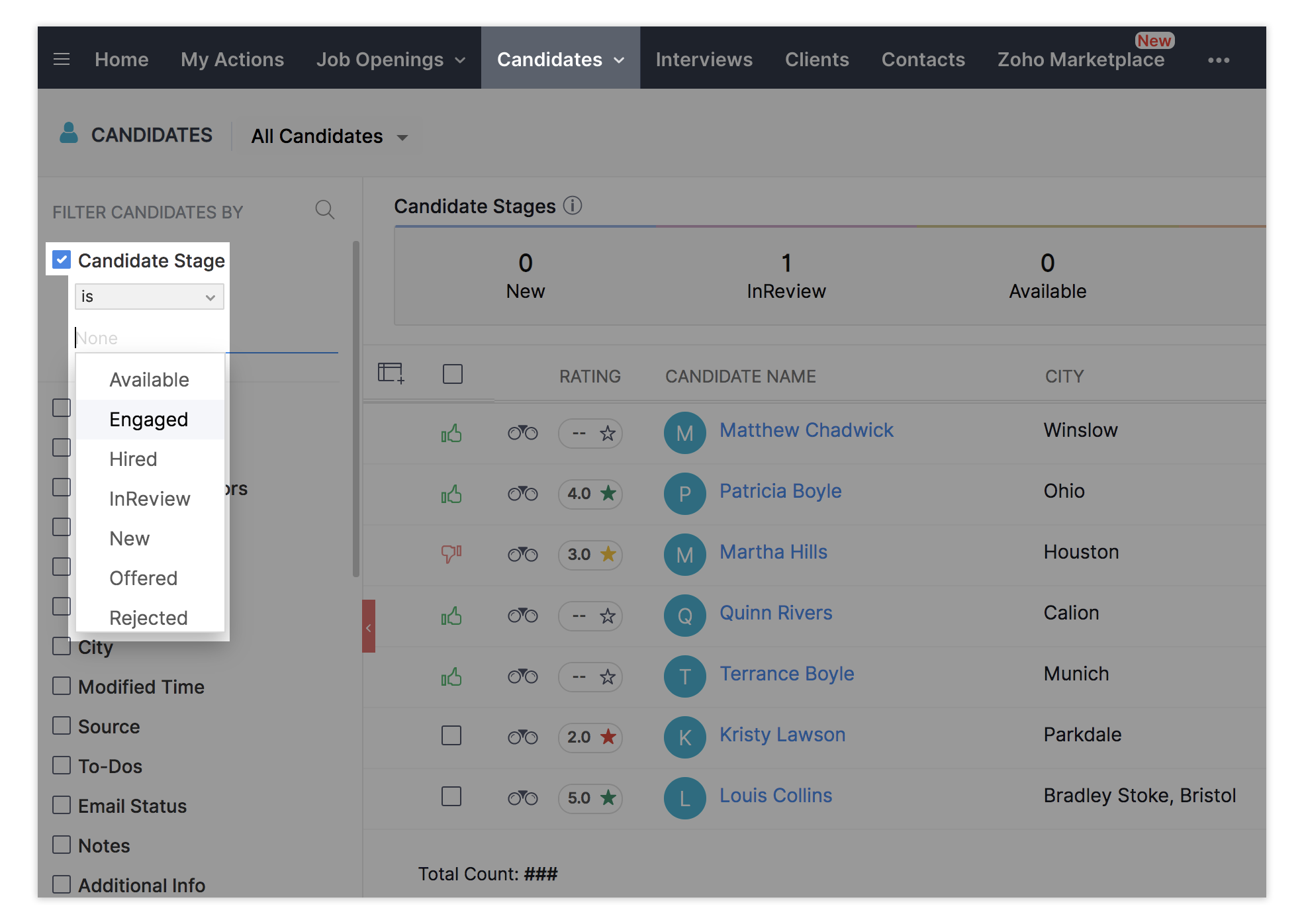Expand the Job Openings menu arrow

tap(460, 60)
